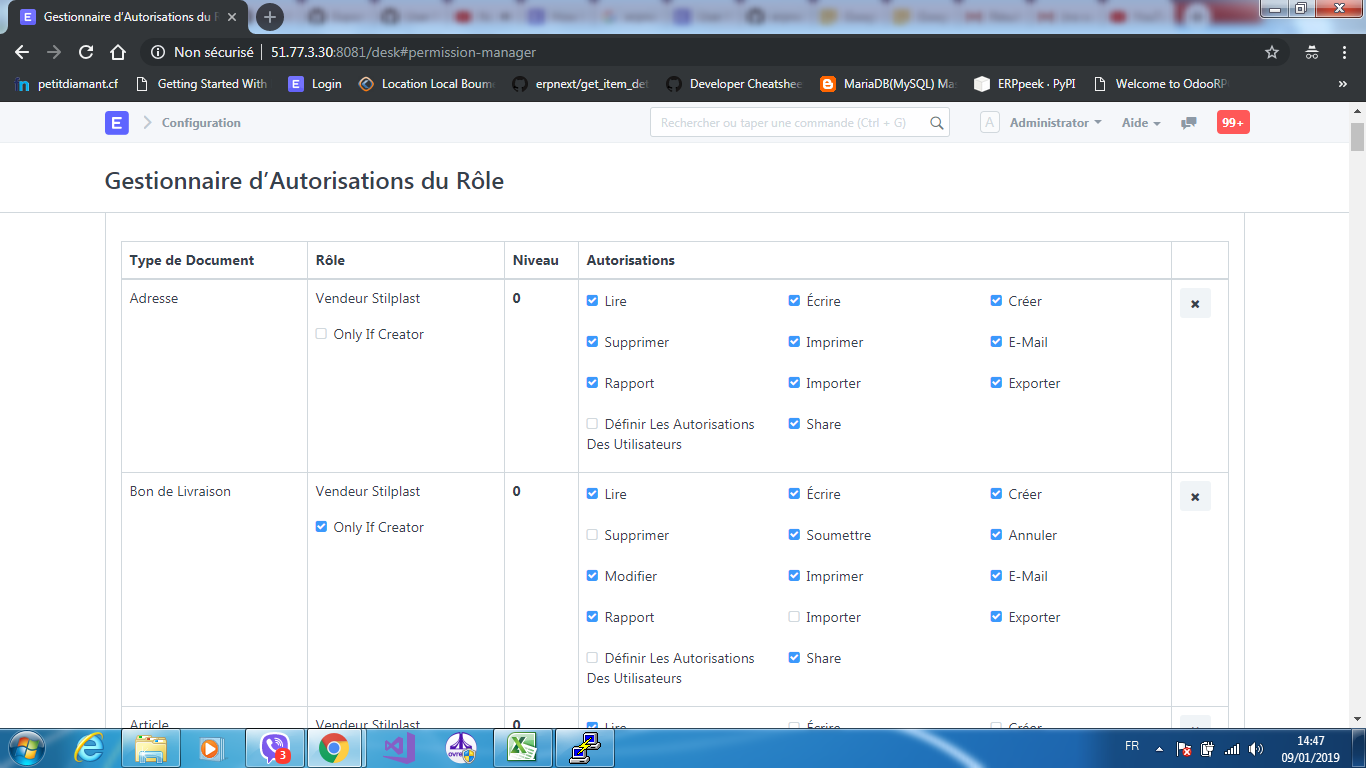The width and height of the screenshot is (1366, 768).
Task: Open Visual Studio from the taskbar
Action: tap(399, 748)
